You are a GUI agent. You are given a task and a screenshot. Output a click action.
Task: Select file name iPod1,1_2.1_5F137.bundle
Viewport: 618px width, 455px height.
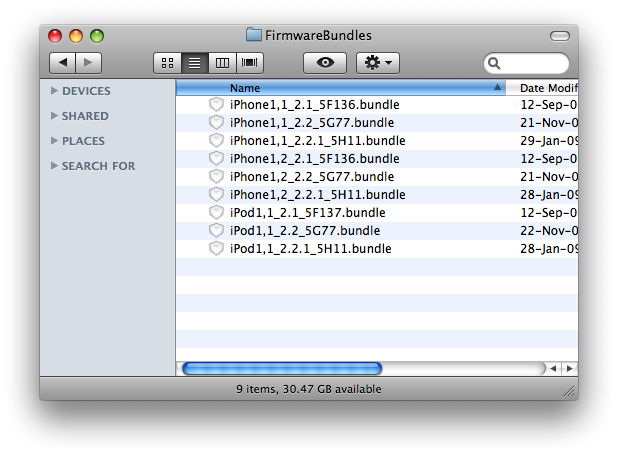point(307,213)
